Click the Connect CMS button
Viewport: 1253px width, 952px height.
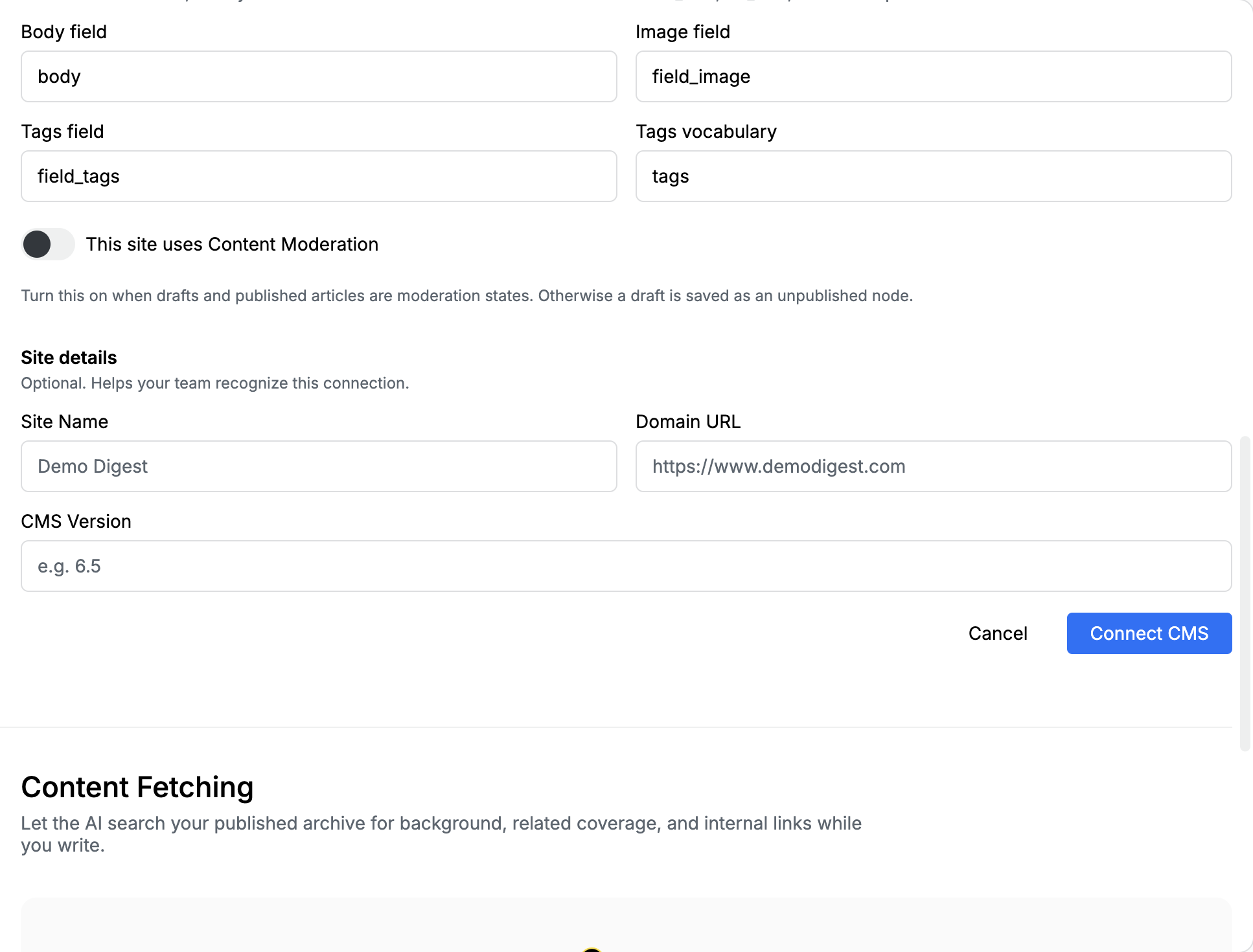[1149, 633]
